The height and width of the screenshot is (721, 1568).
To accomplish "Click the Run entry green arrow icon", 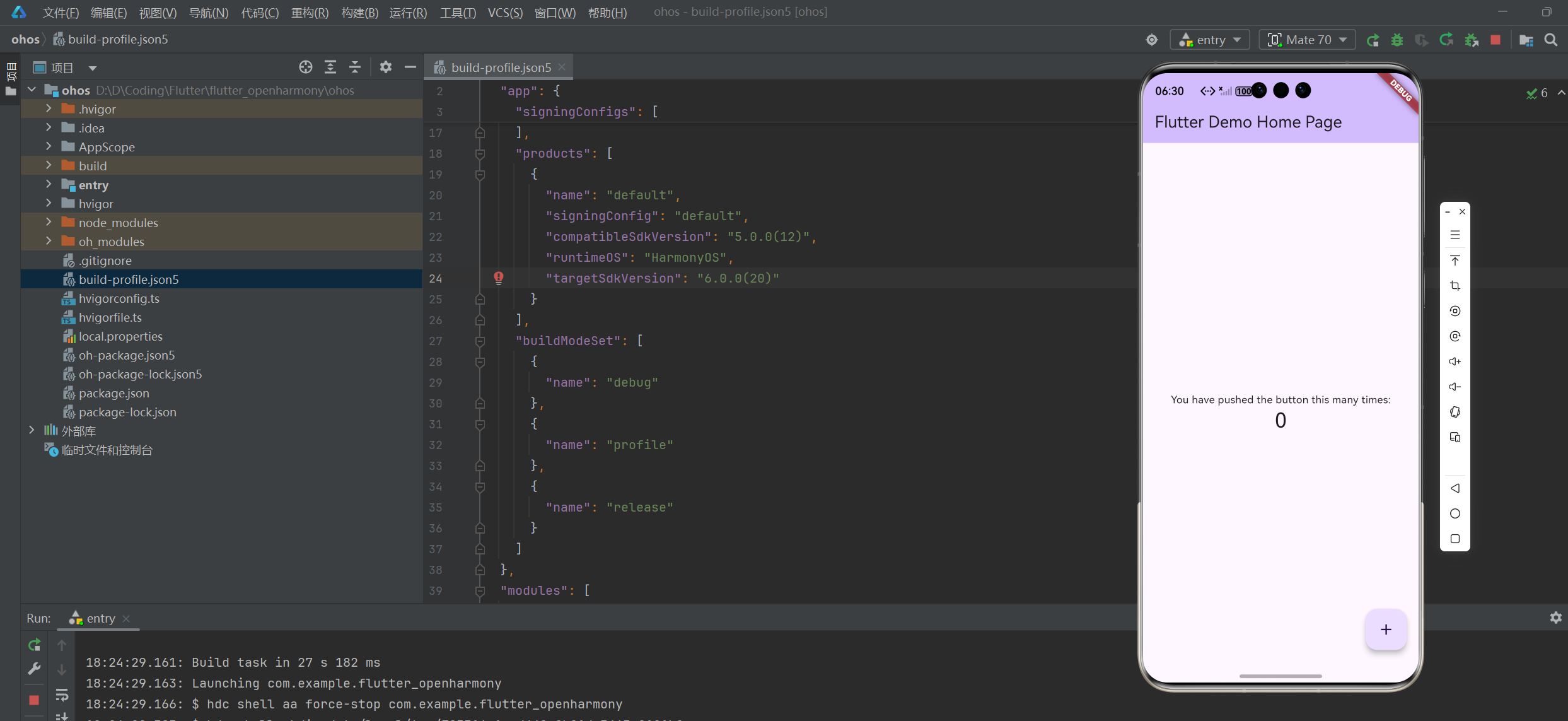I will (1373, 40).
